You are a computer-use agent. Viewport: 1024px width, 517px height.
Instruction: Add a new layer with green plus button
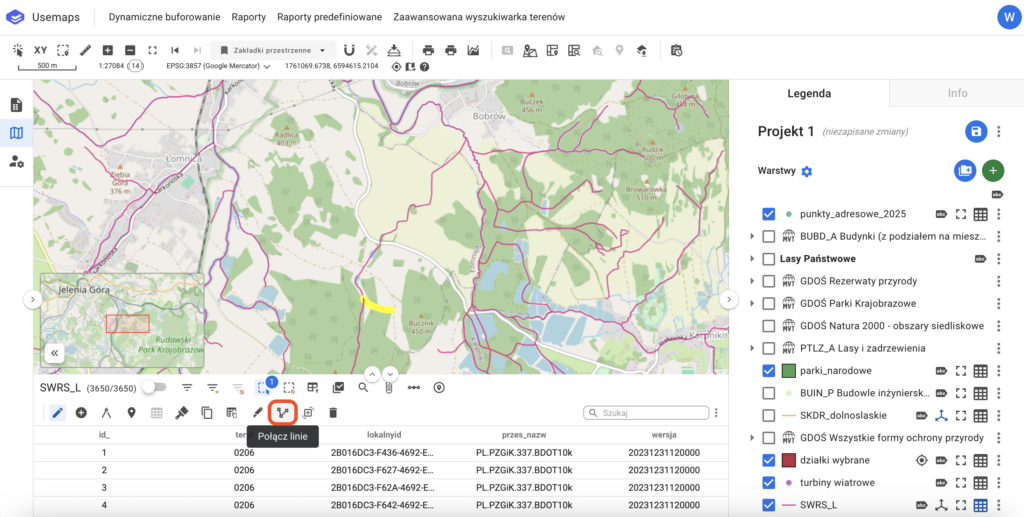pyautogui.click(x=992, y=171)
